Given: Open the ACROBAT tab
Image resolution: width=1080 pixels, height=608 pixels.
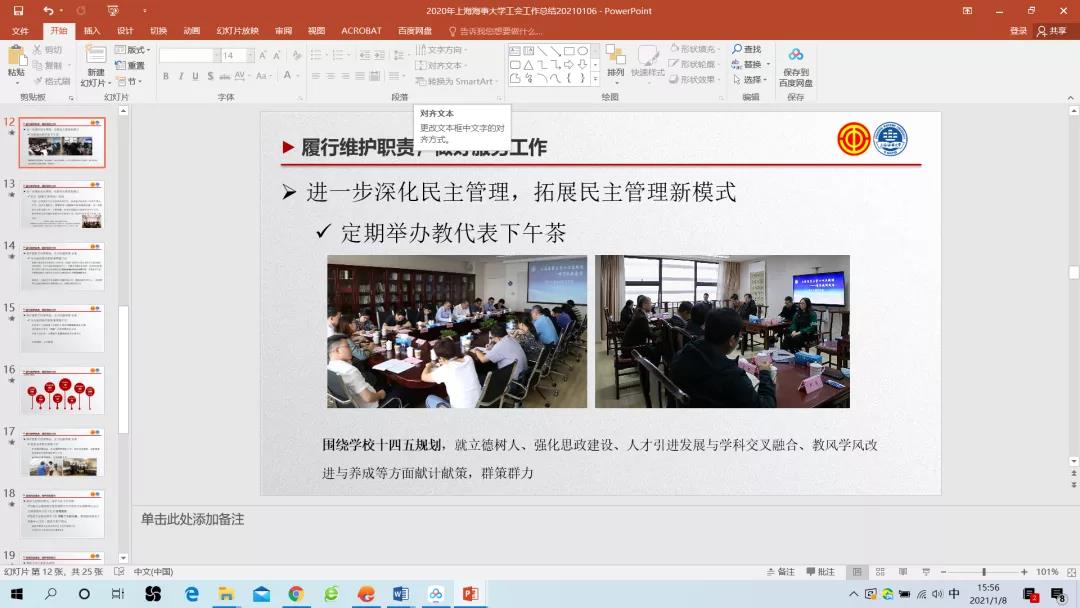Looking at the screenshot, I should 361,31.
